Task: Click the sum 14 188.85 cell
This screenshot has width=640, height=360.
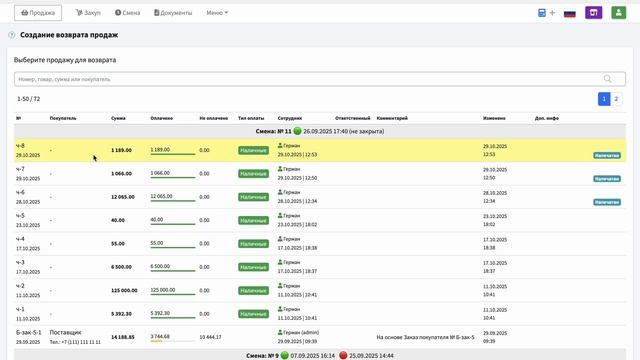Action: pyautogui.click(x=122, y=337)
